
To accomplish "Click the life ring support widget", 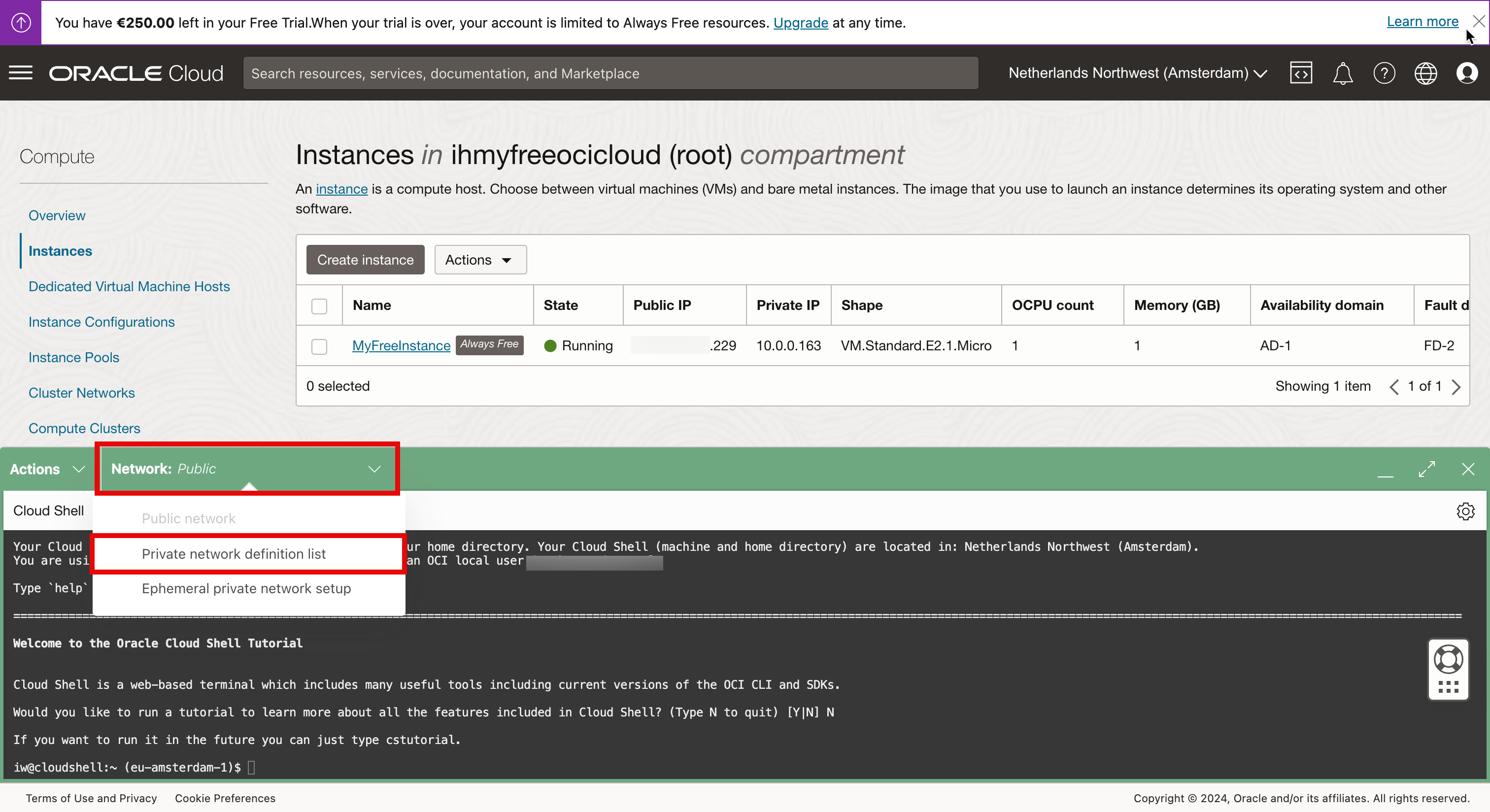I will [1448, 659].
